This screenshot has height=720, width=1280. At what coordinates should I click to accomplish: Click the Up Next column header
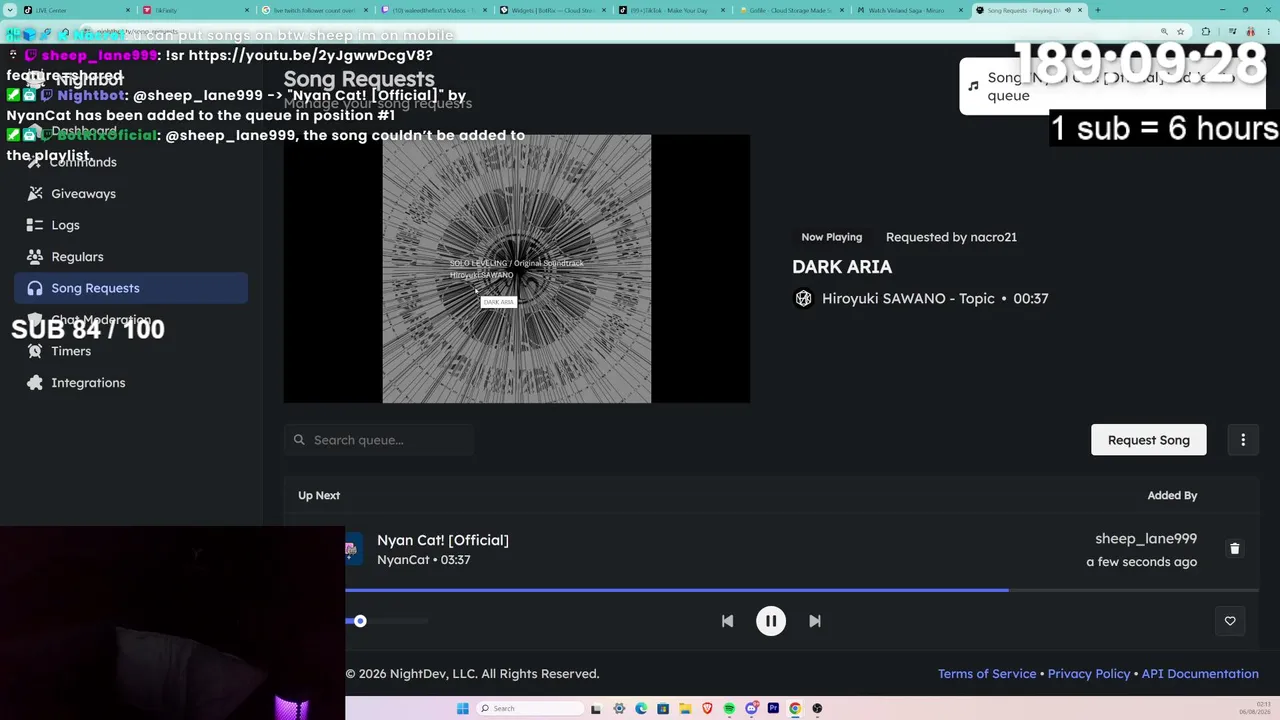319,495
